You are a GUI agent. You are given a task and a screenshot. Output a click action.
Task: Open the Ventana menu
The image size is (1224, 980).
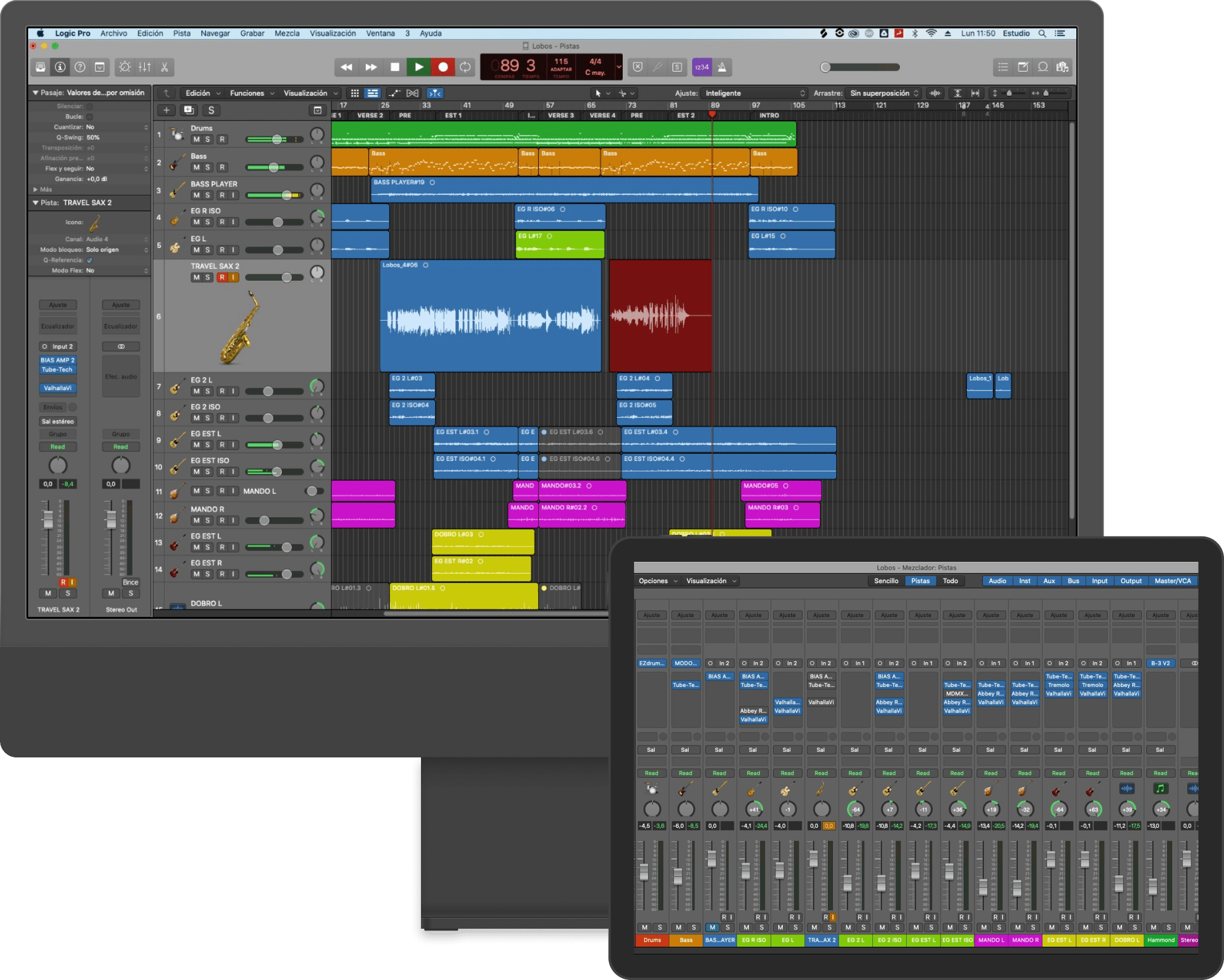coord(380,33)
